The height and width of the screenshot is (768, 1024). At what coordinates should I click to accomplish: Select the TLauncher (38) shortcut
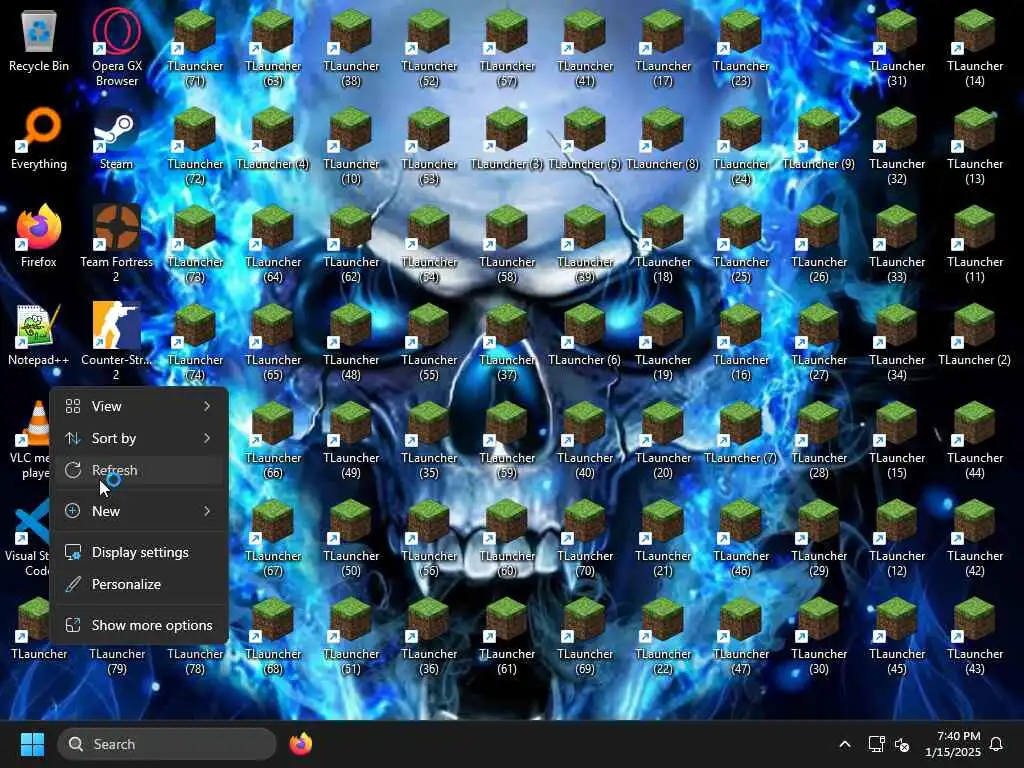coord(351,48)
